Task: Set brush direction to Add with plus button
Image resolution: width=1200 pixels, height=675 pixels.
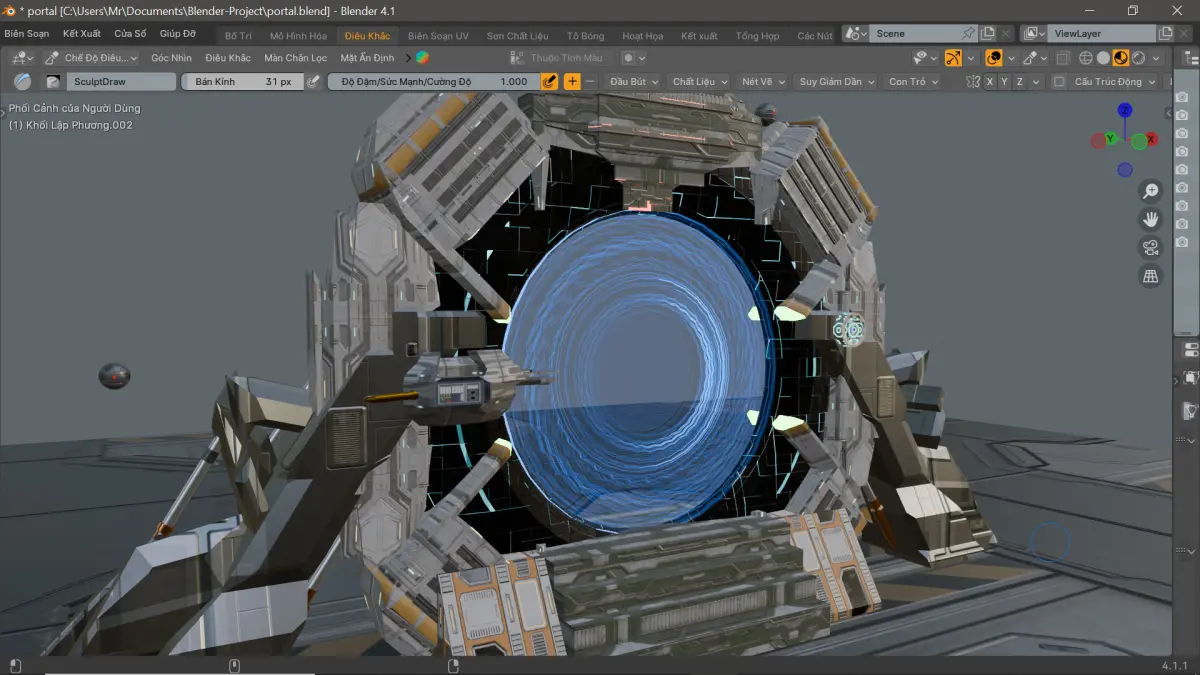Action: [x=572, y=82]
